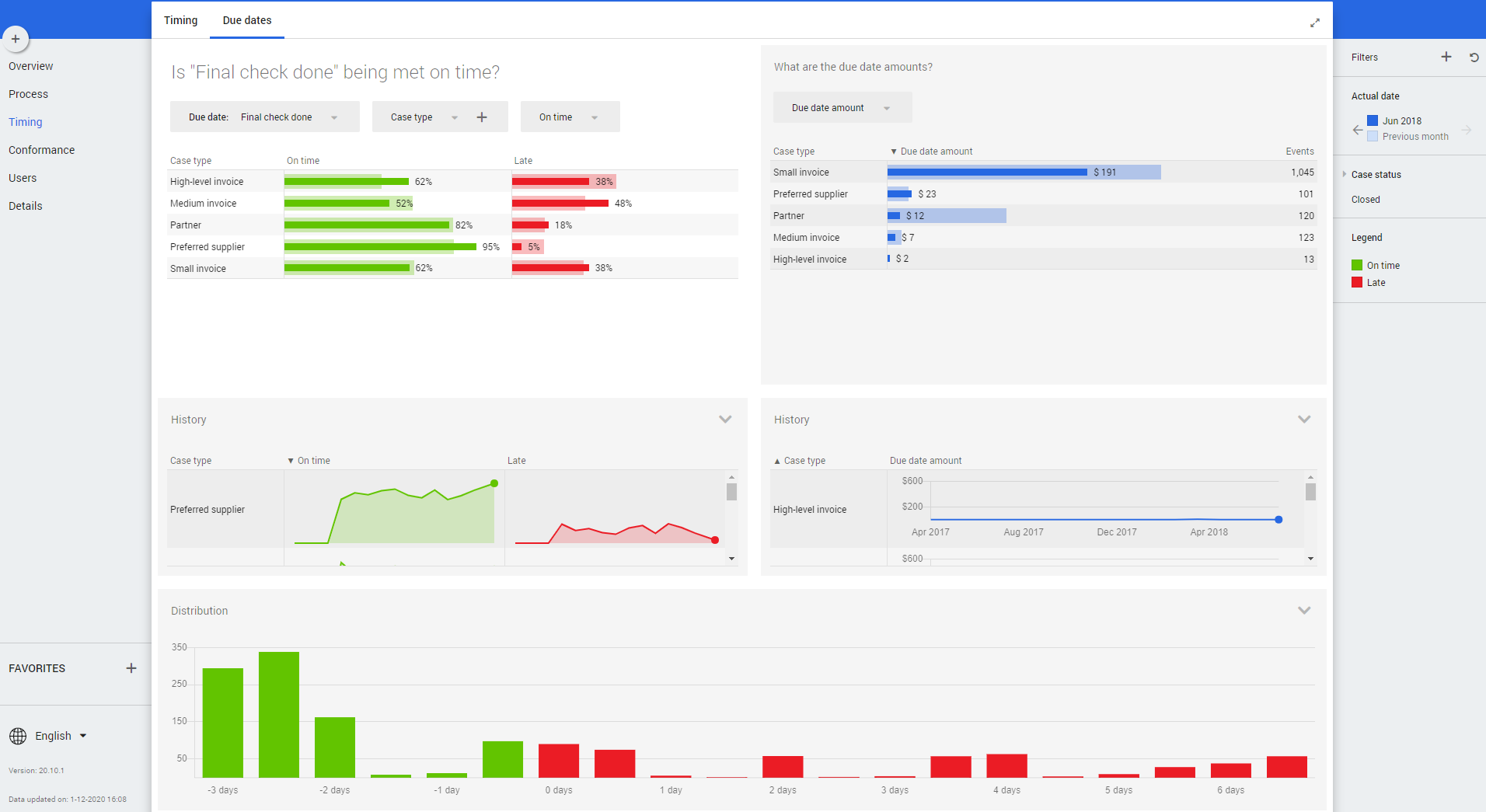The image size is (1486, 812).
Task: Collapse the Distribution section
Action: click(1304, 611)
